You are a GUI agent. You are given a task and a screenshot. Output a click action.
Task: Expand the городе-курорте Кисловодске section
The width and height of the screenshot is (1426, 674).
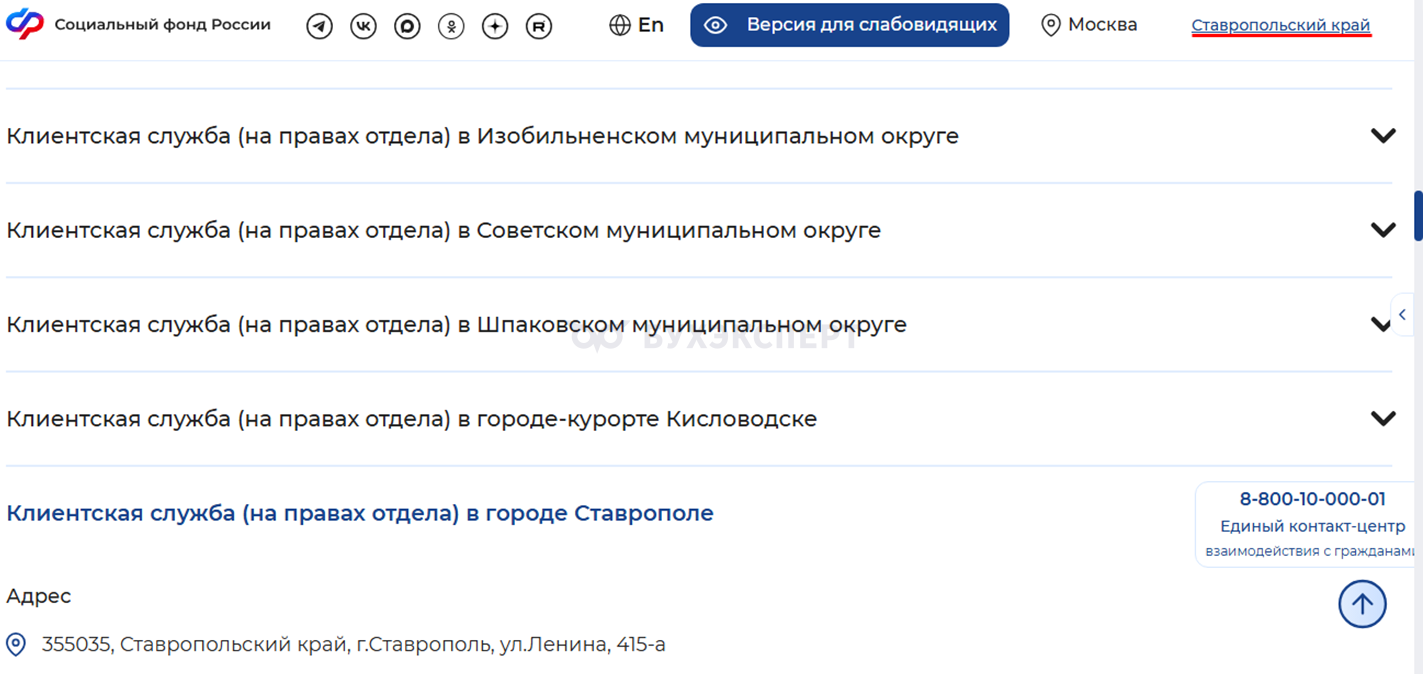pos(1383,419)
